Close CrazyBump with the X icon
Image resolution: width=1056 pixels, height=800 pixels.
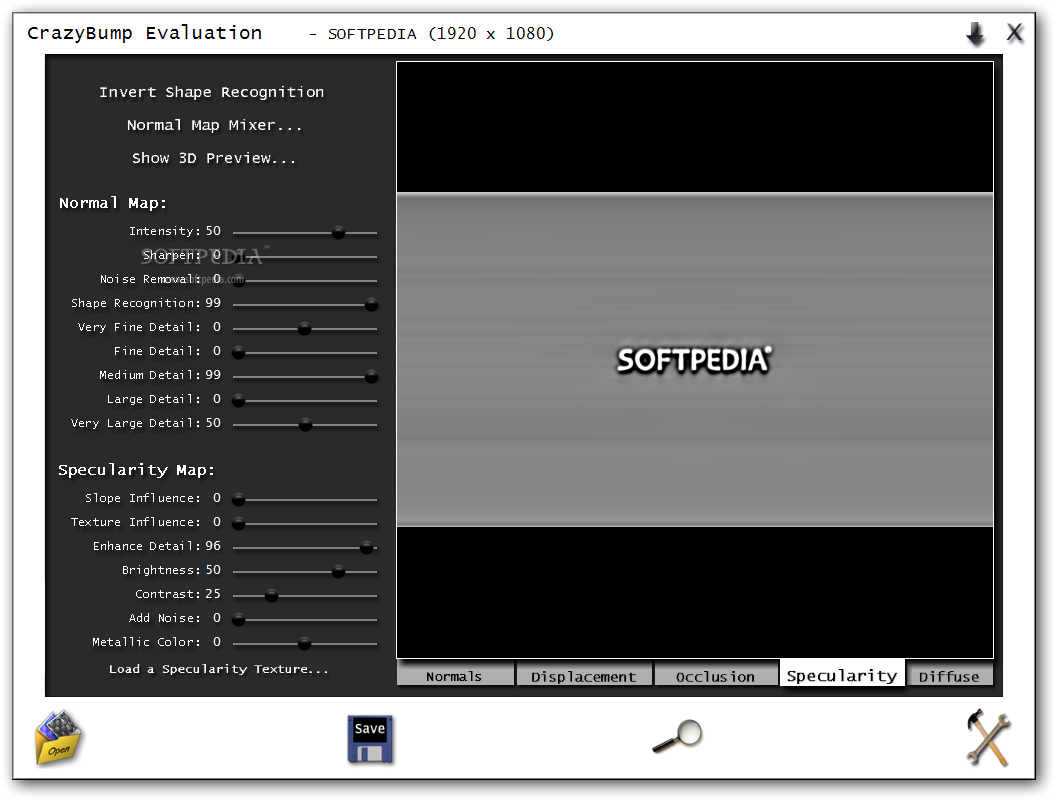(1015, 32)
